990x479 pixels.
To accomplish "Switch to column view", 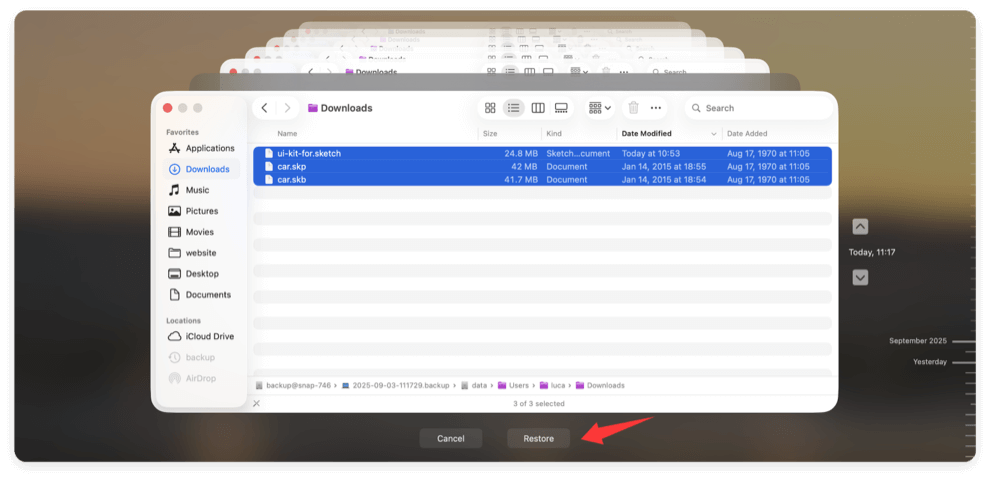I will tap(538, 108).
